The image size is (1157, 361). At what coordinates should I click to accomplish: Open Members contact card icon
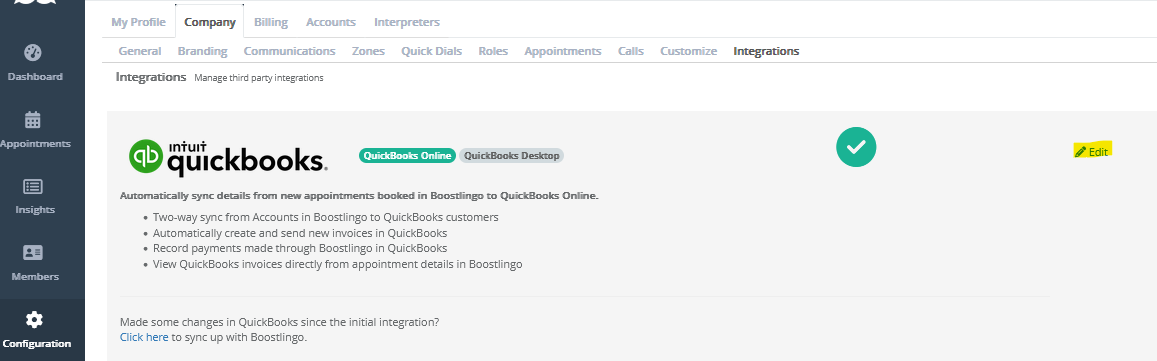tap(33, 252)
